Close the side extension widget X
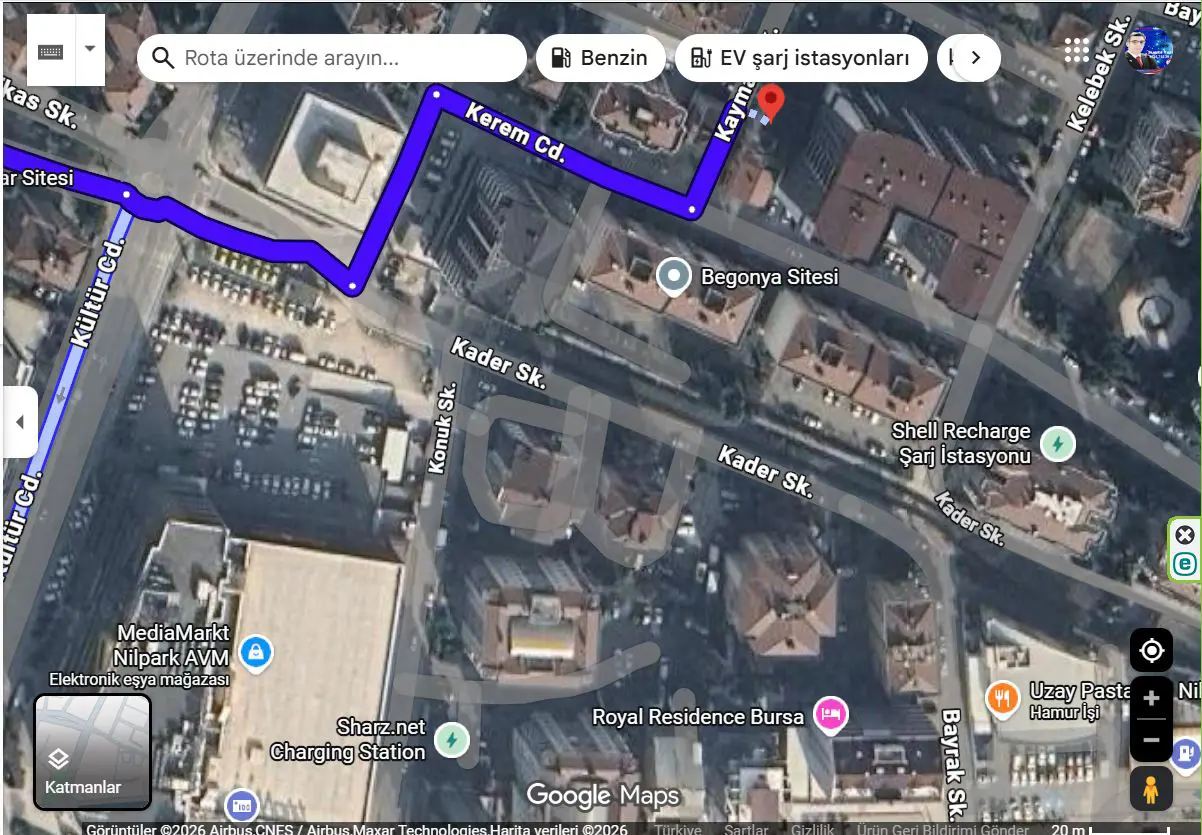Screen dimensions: 1202x835 pos(1185,535)
